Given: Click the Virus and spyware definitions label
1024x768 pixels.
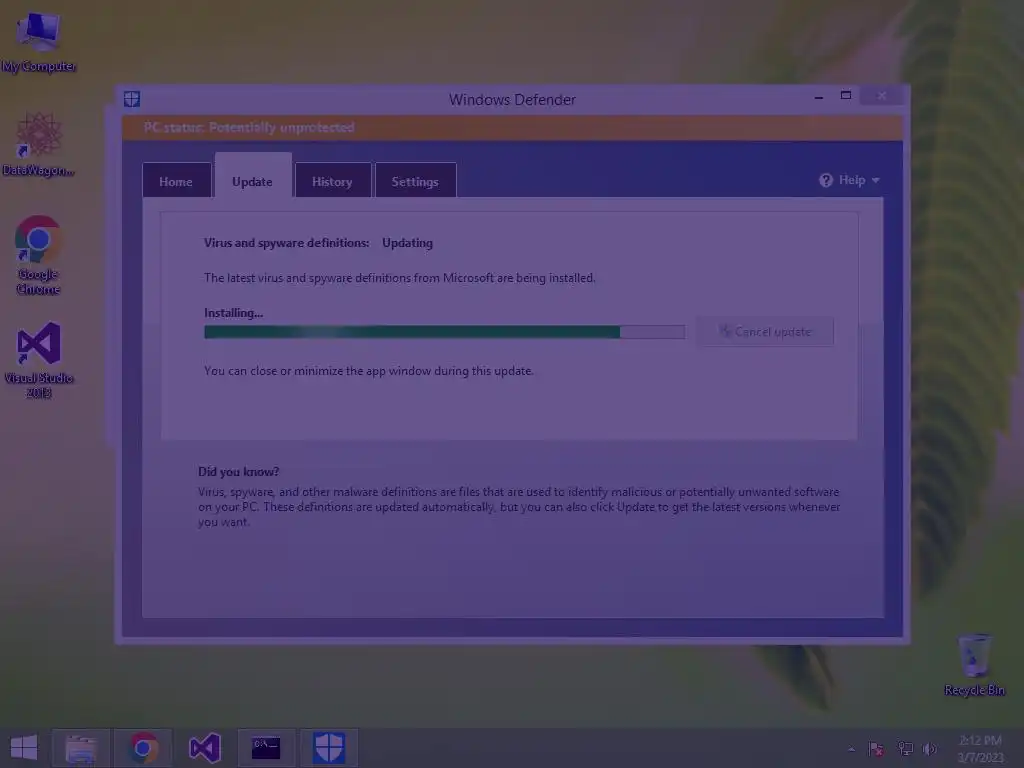Looking at the screenshot, I should (x=286, y=242).
